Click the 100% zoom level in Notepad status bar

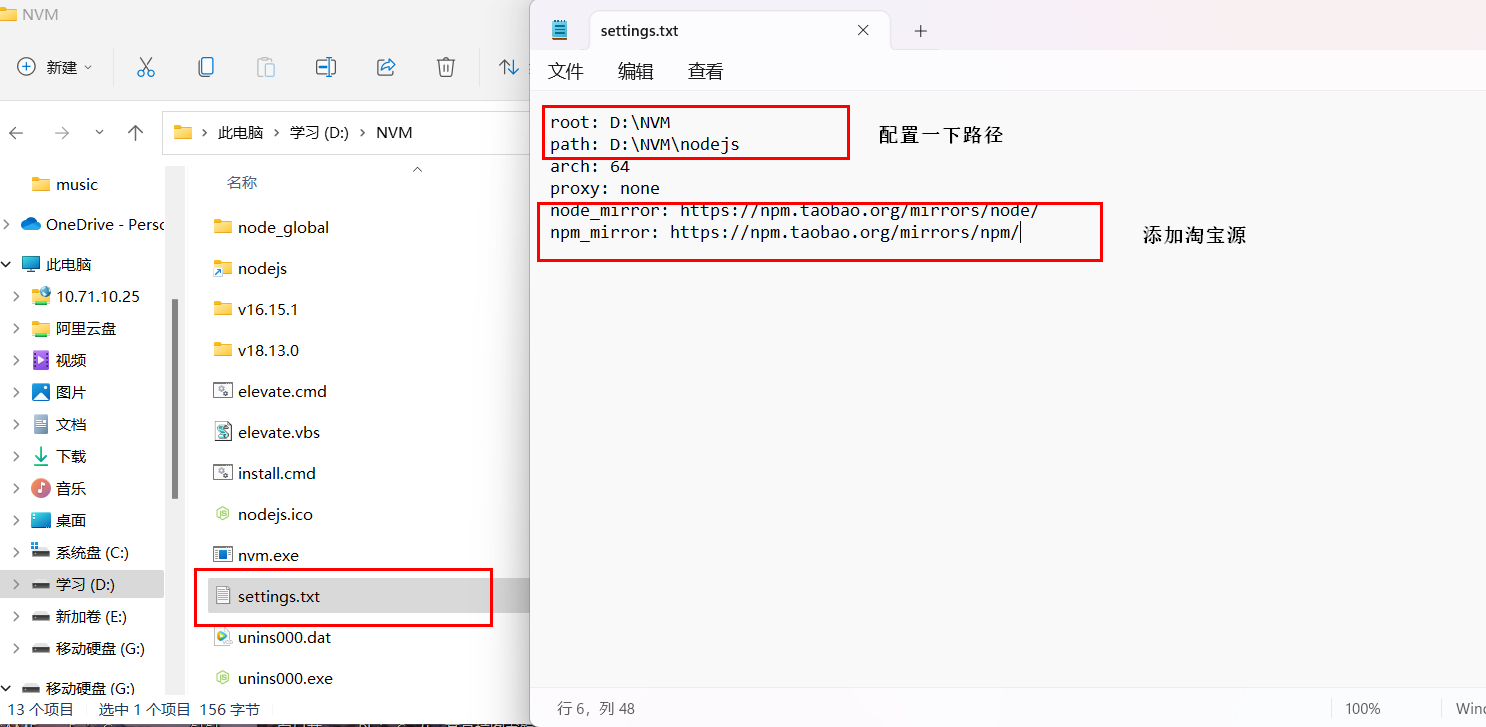click(x=1362, y=708)
